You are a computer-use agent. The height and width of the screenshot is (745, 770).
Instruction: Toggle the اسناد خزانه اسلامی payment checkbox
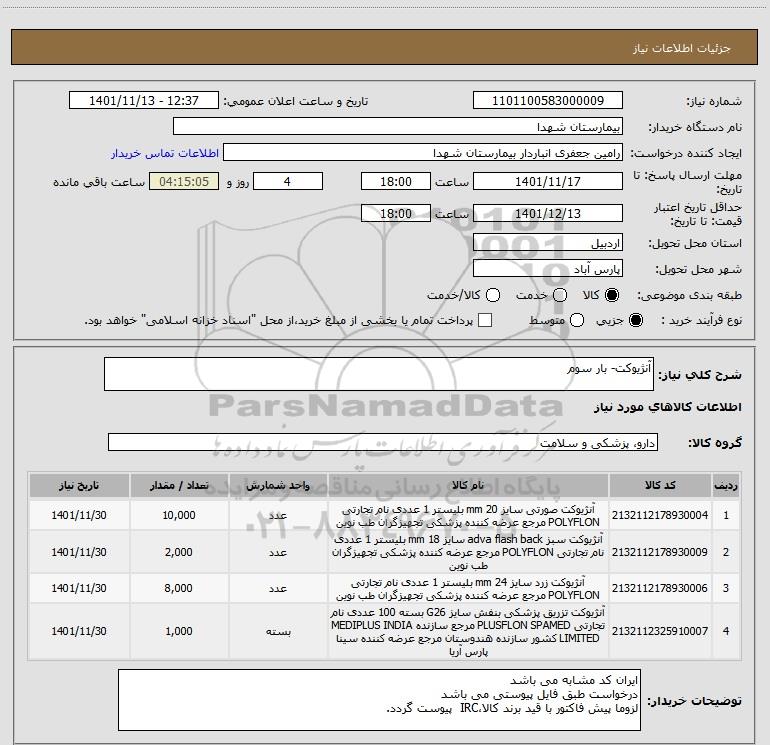(485, 320)
